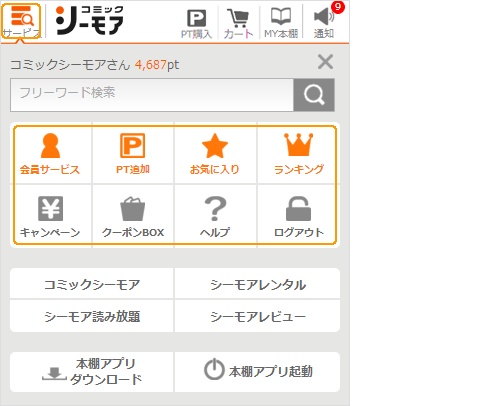Open the カート shopping cart
This screenshot has width=480, height=406.
(238, 23)
